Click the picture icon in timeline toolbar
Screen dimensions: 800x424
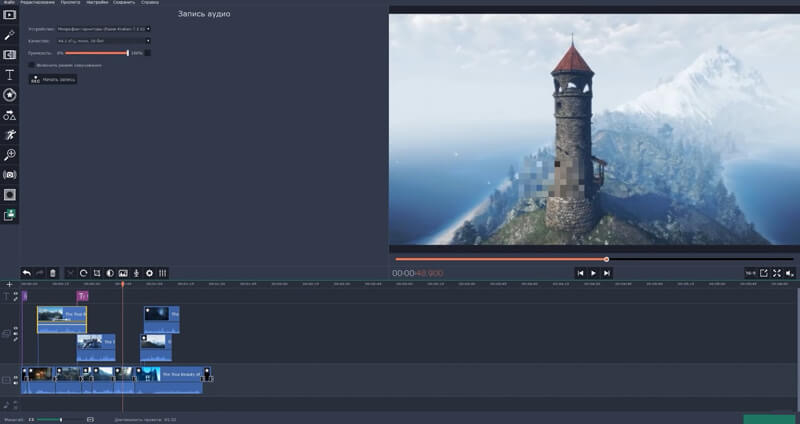pyautogui.click(x=123, y=273)
